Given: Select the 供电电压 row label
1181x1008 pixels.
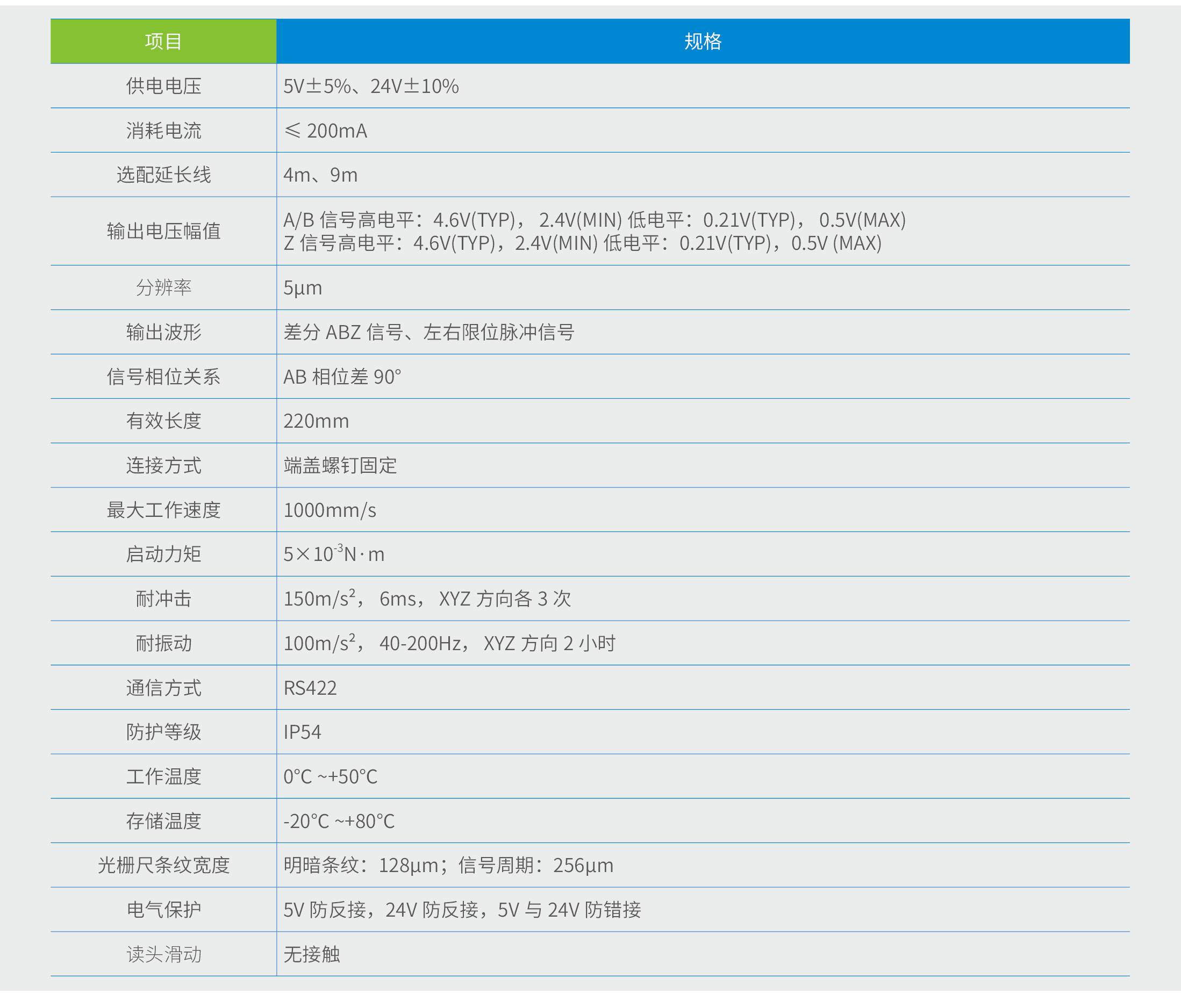Looking at the screenshot, I should [x=163, y=86].
